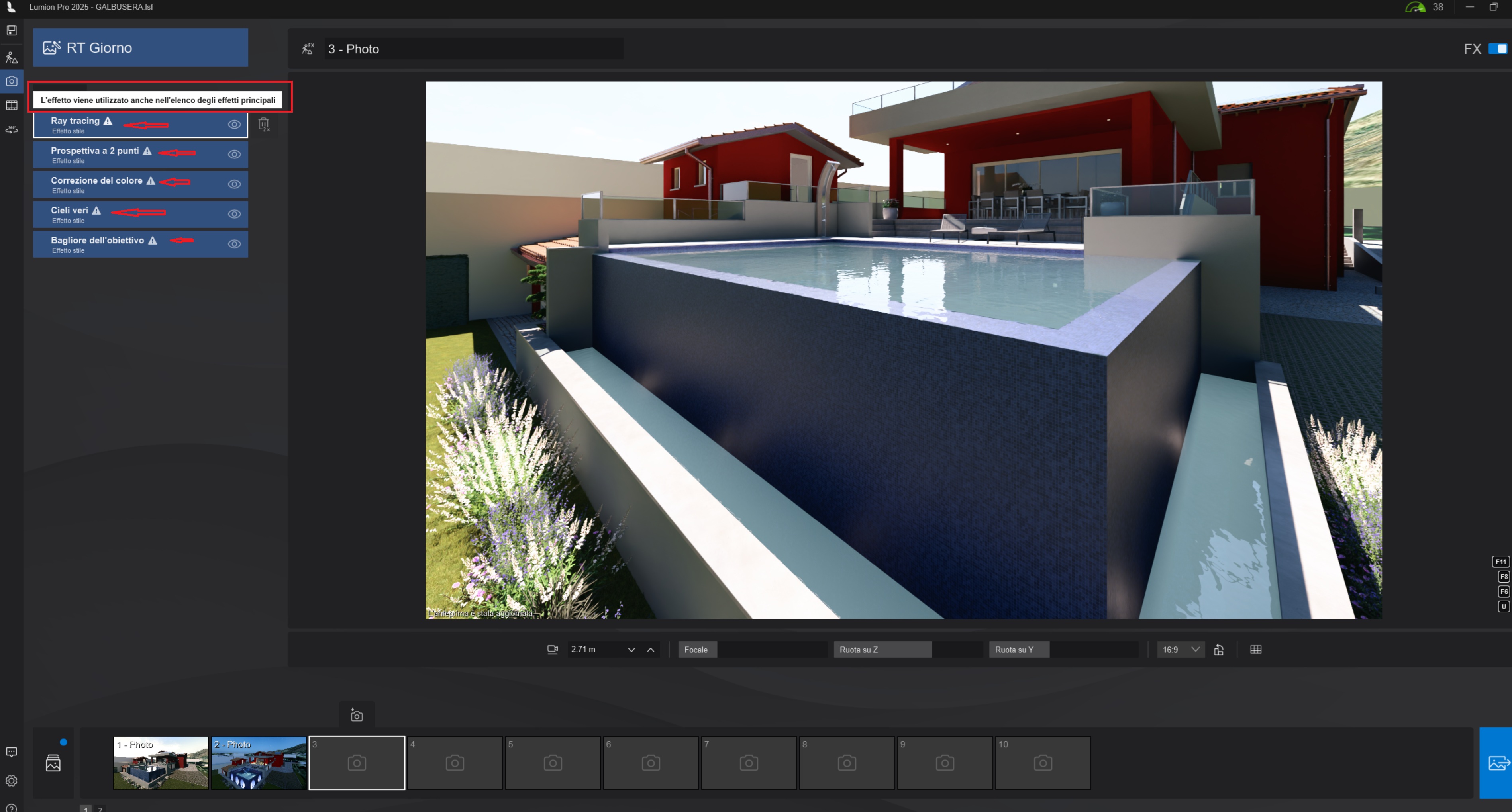The height and width of the screenshot is (812, 1512).
Task: Click the store camera viewpoint icon
Action: pos(356,715)
